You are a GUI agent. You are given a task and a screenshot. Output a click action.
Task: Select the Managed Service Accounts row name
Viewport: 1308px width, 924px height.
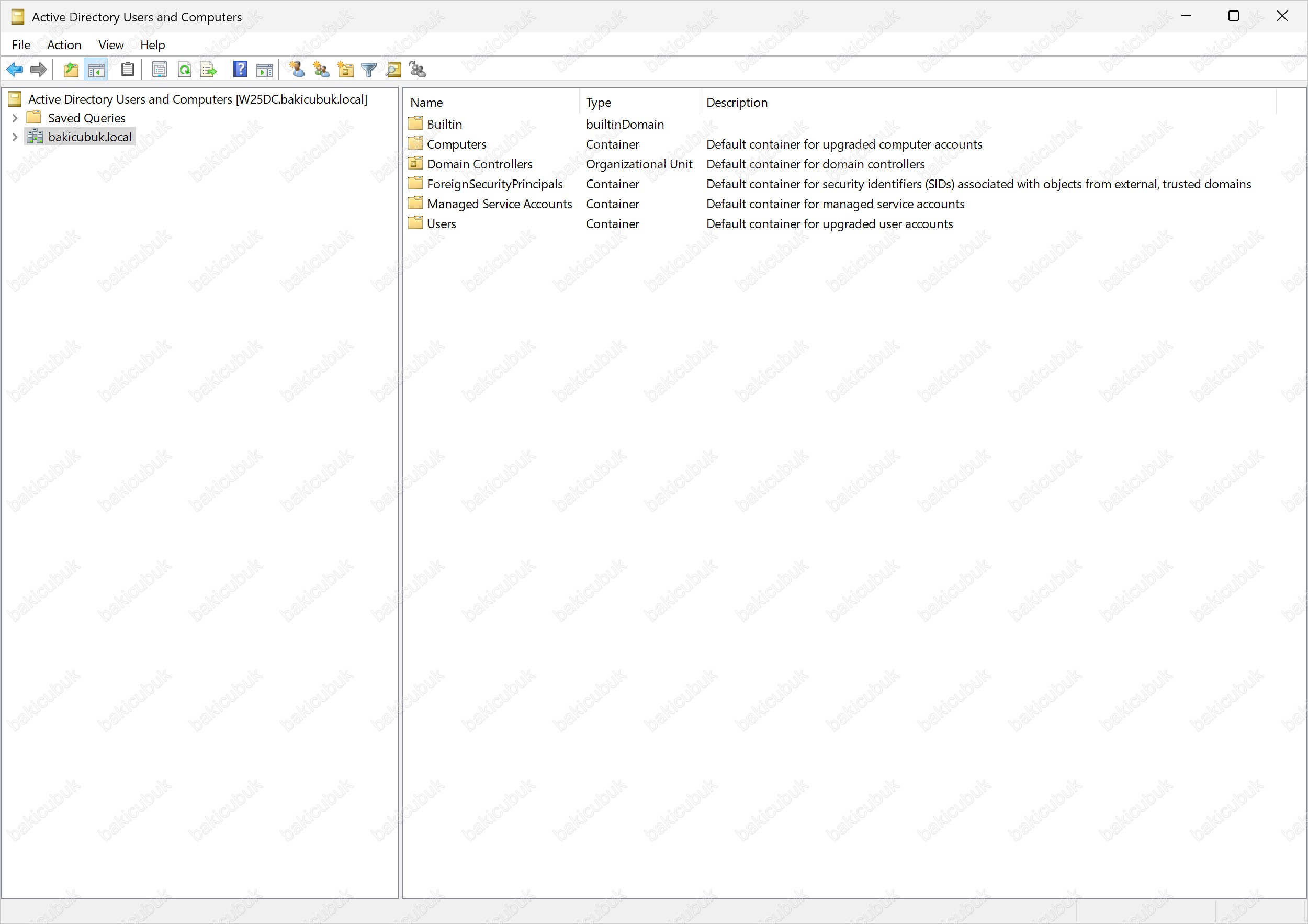click(499, 204)
